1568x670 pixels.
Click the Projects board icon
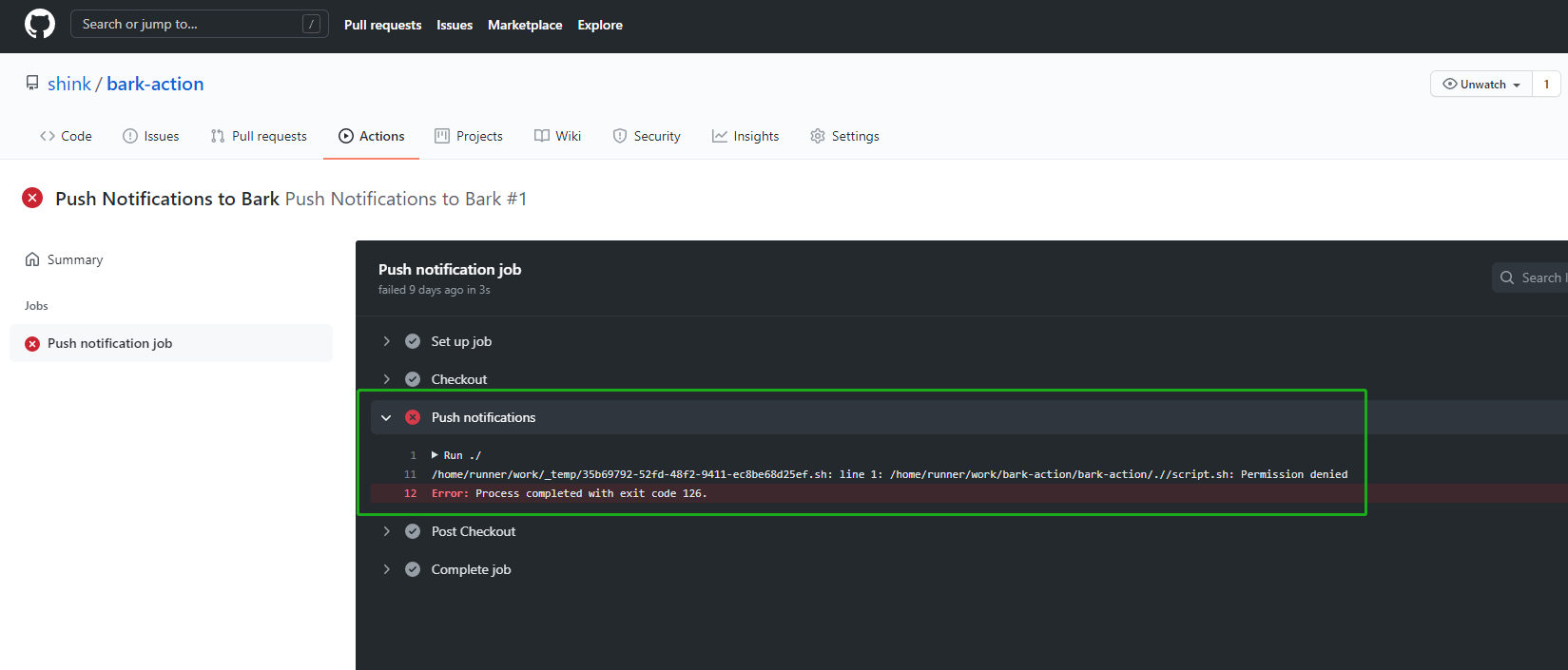(442, 136)
